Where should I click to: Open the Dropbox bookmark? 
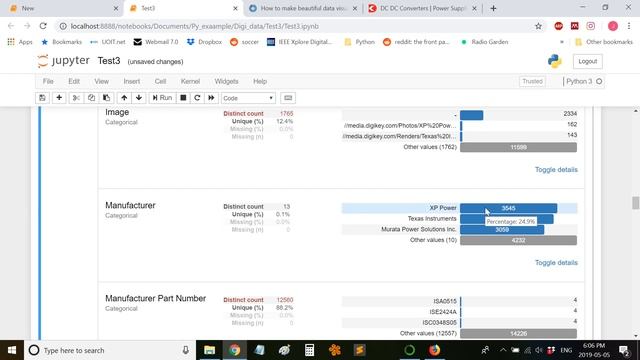click(204, 42)
